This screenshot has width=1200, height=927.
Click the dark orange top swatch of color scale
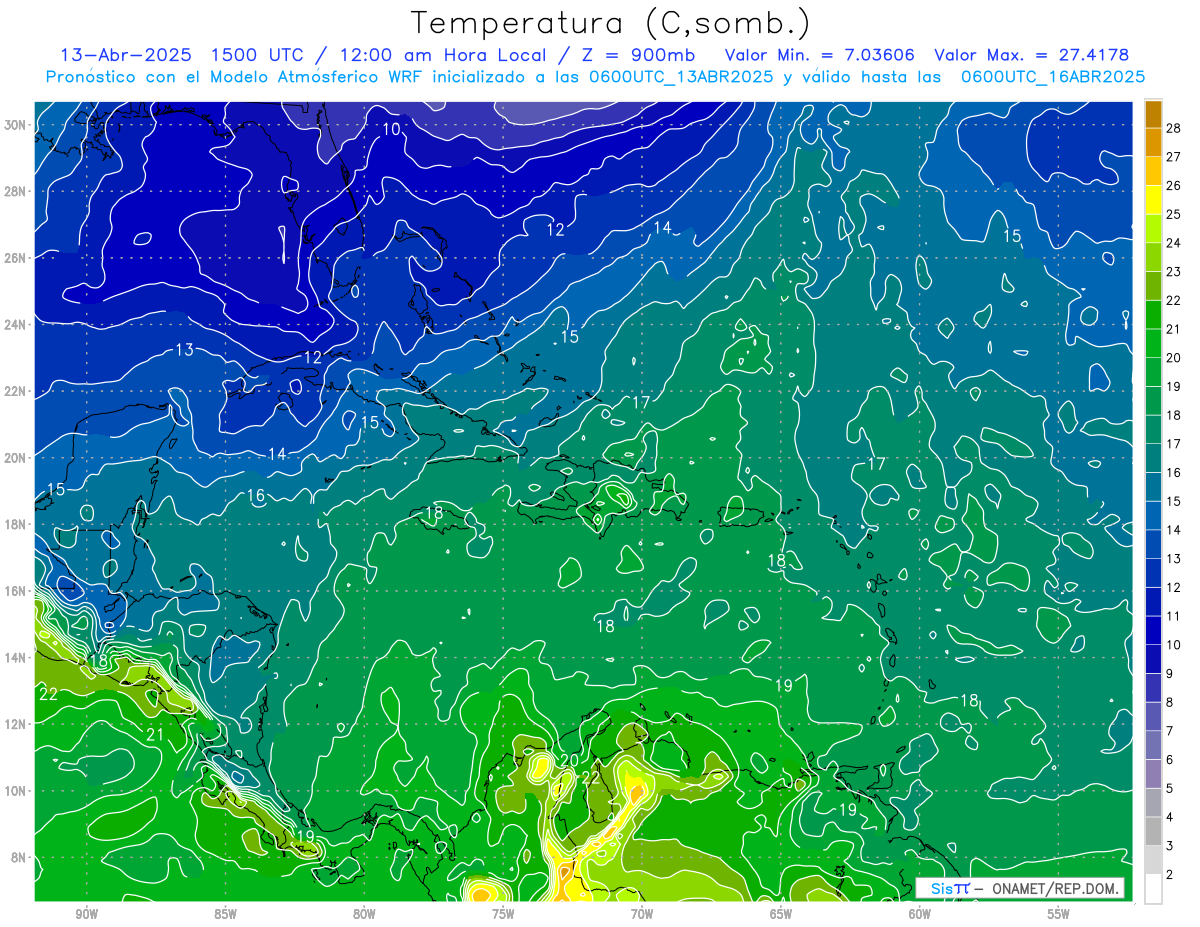[x=1153, y=113]
